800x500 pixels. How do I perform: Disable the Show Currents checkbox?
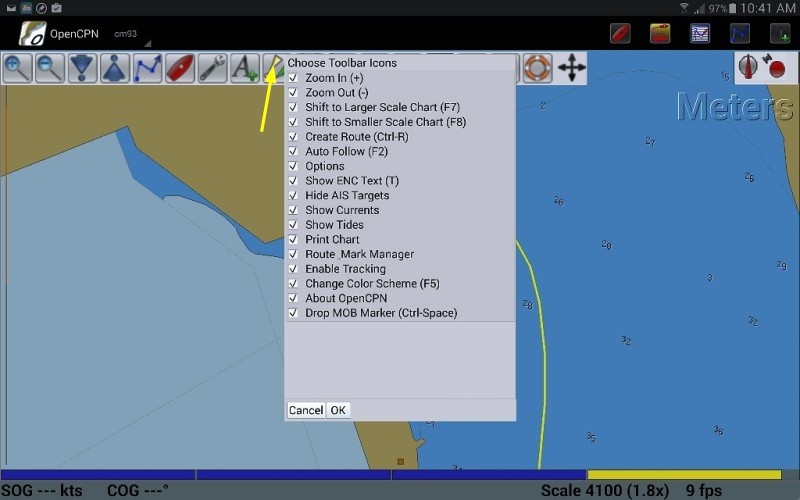tap(293, 210)
